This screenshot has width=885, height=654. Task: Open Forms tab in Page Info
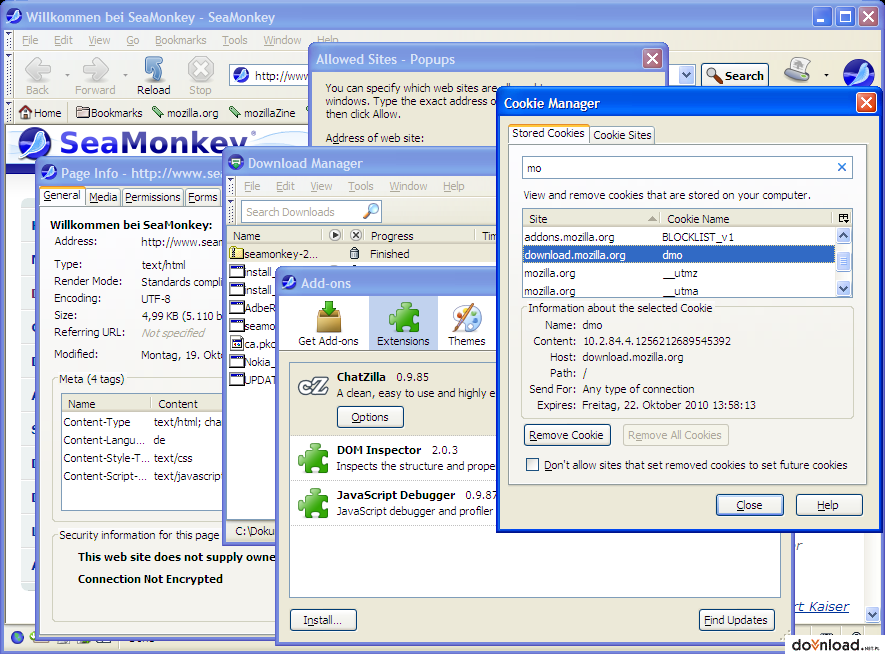(x=203, y=197)
